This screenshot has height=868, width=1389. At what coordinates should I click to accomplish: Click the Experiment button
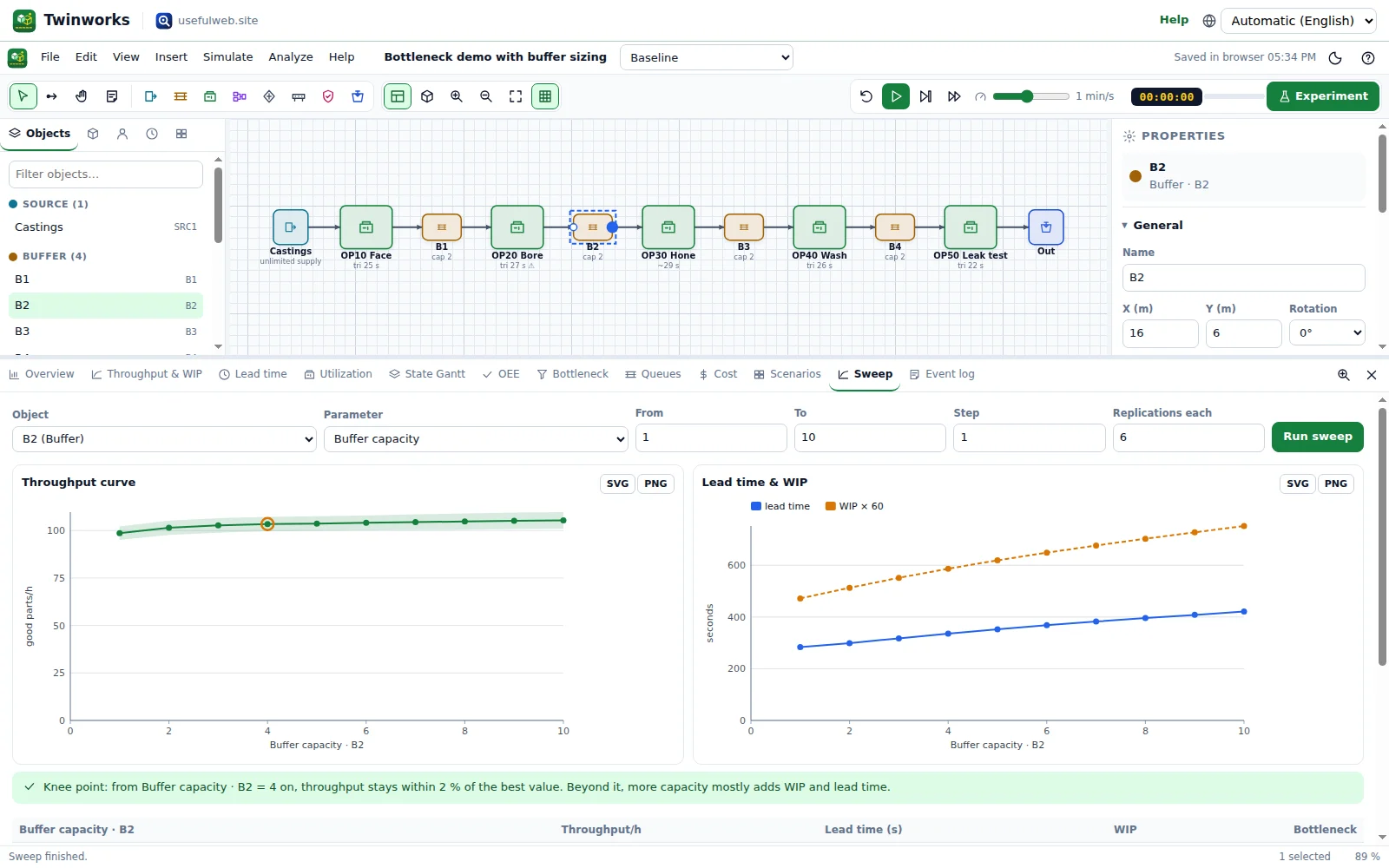(1323, 96)
